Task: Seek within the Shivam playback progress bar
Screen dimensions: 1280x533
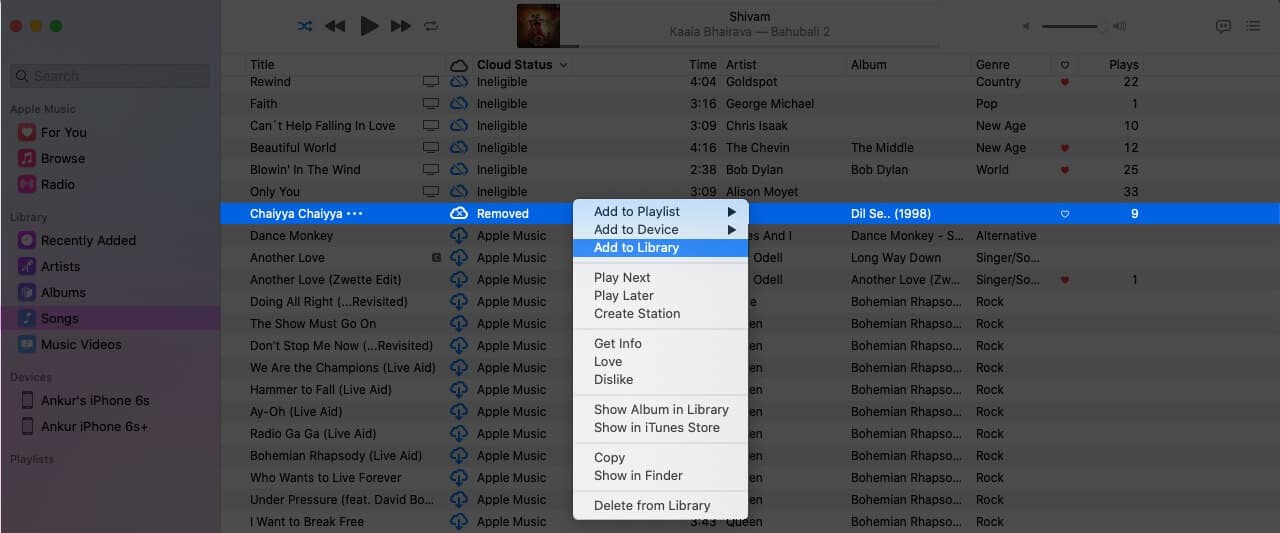Action: [749, 46]
